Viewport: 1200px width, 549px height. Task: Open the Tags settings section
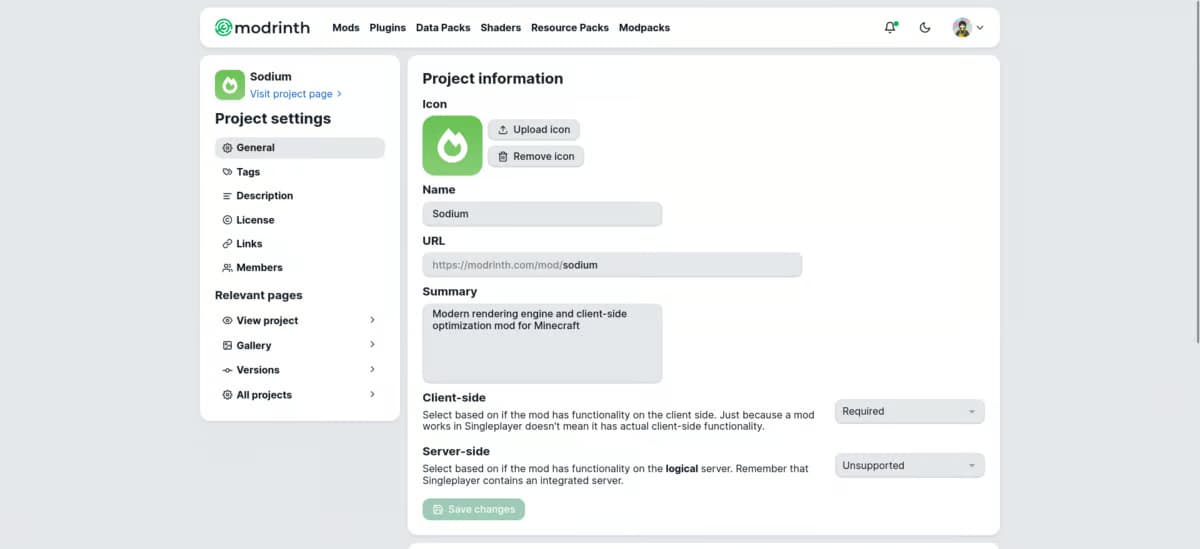tap(248, 172)
